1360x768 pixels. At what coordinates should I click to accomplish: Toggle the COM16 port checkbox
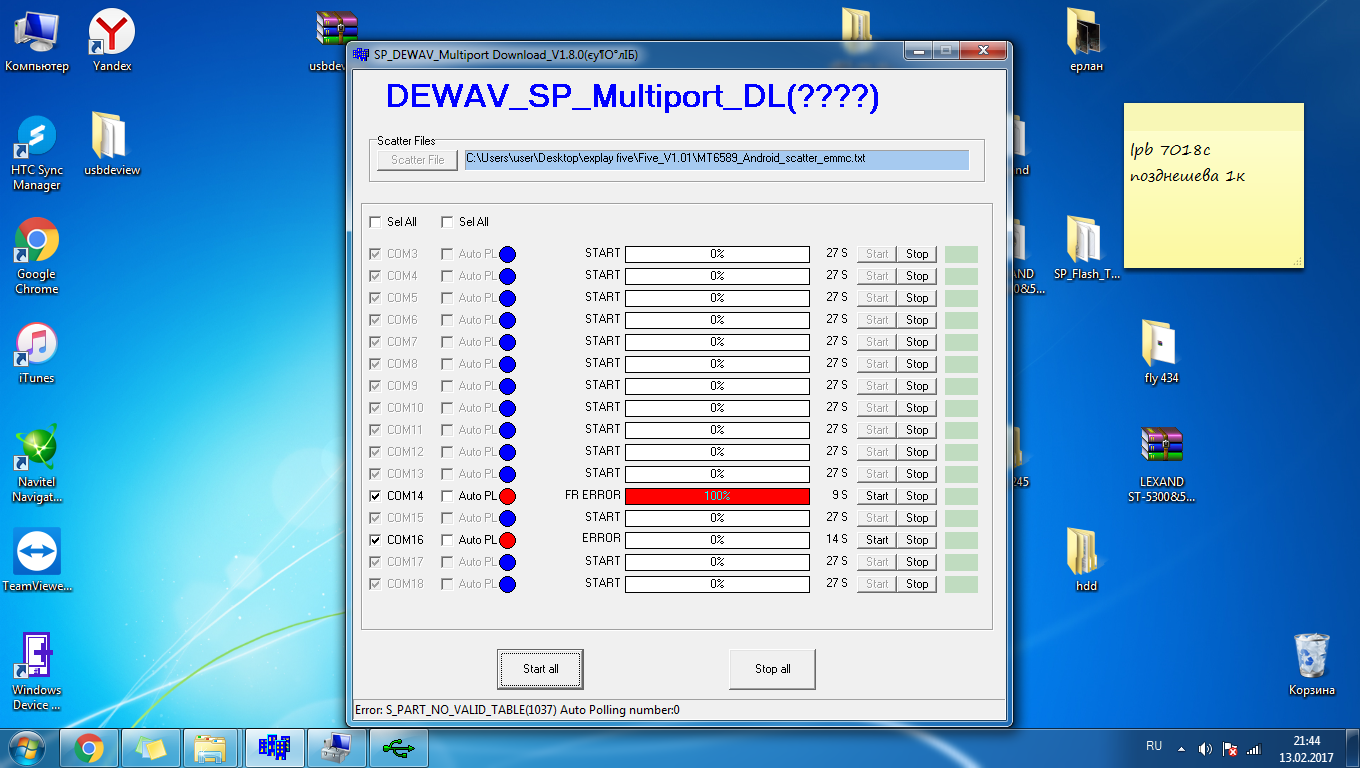pos(375,540)
